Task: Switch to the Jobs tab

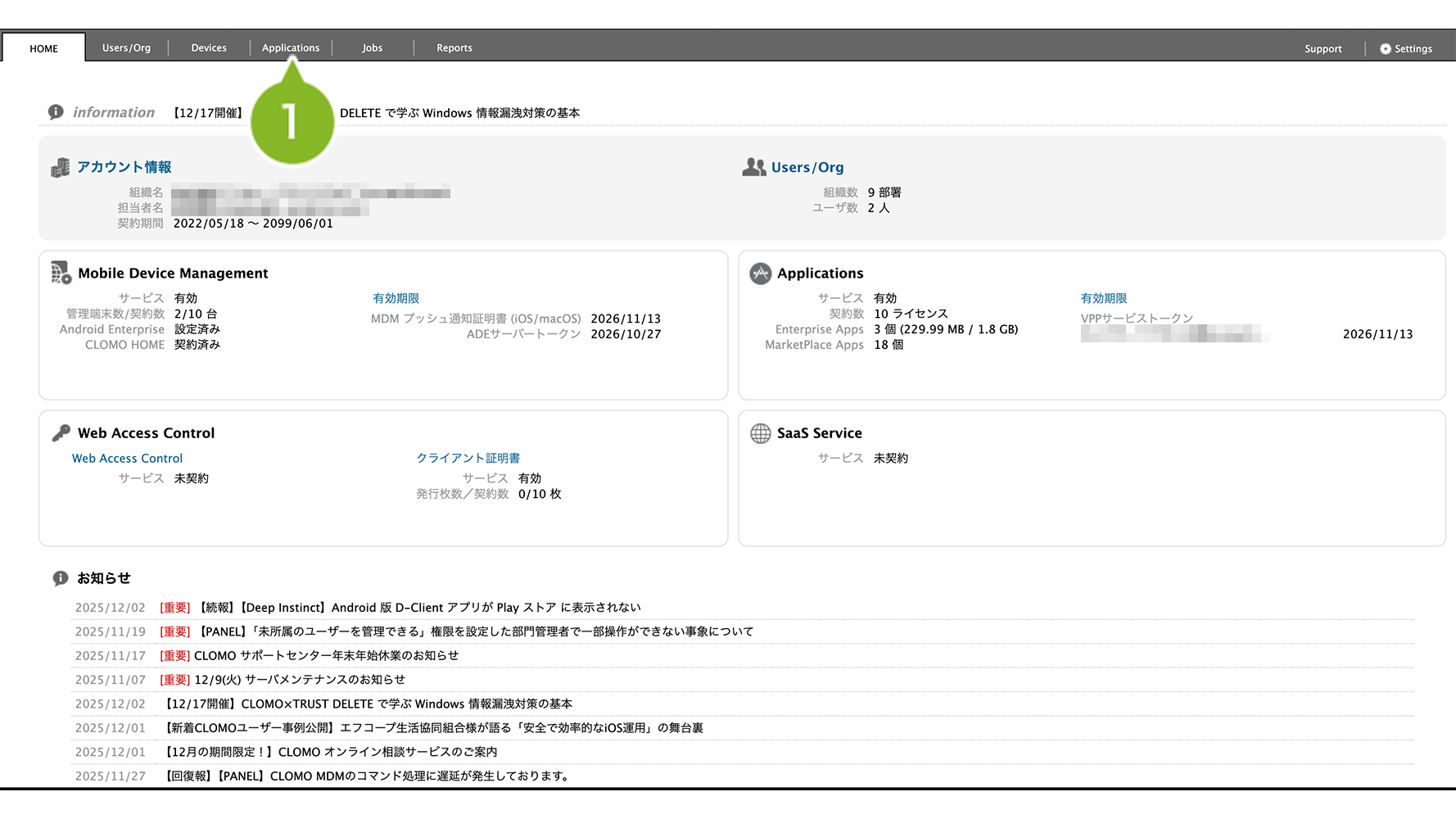Action: pyautogui.click(x=373, y=48)
